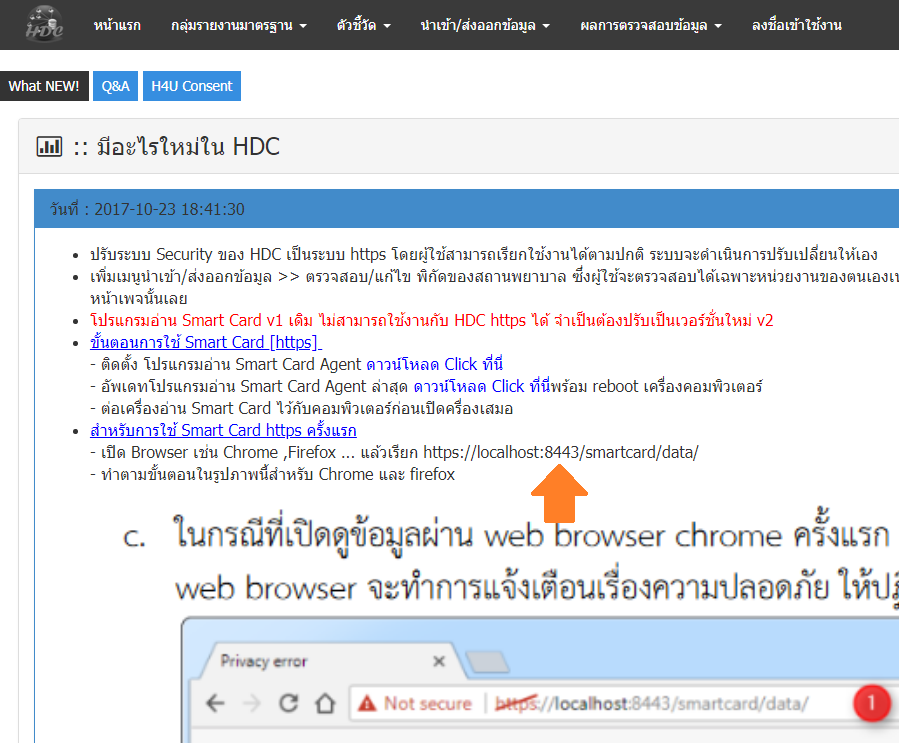The height and width of the screenshot is (743, 899).
Task: Click the red circle numbered 1
Action: click(x=870, y=703)
